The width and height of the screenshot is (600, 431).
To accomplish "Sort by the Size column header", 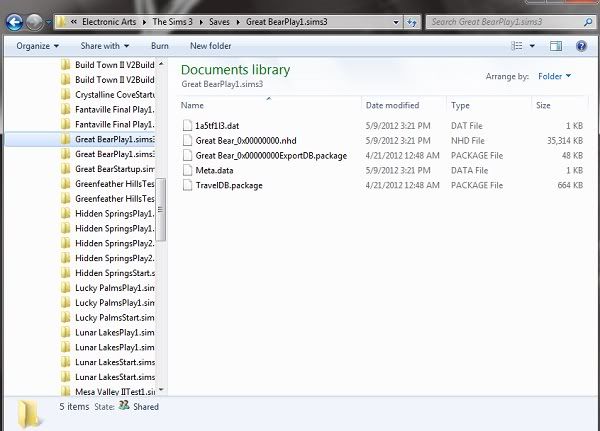I will click(x=560, y=105).
